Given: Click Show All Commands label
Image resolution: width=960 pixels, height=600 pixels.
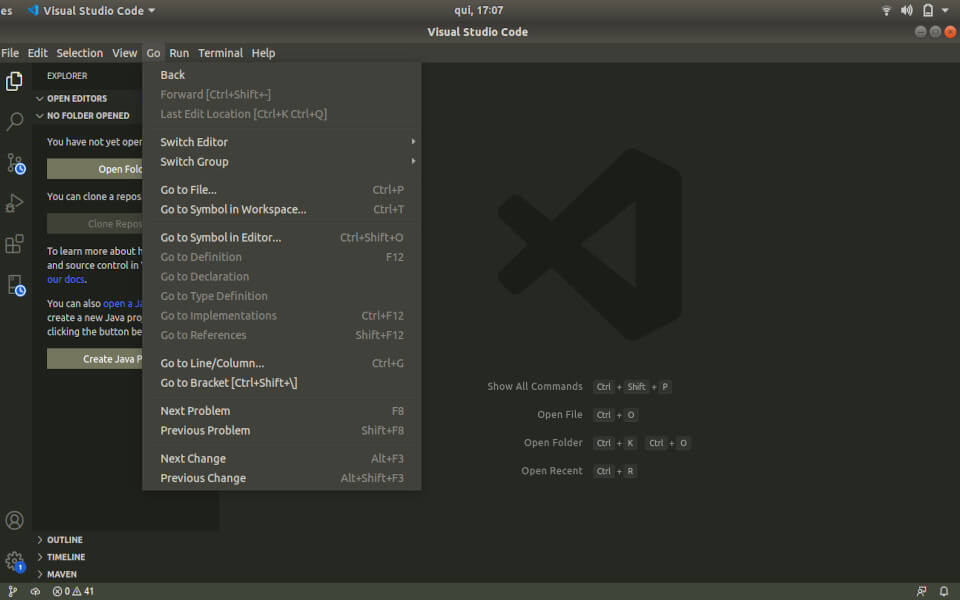Looking at the screenshot, I should 534,386.
